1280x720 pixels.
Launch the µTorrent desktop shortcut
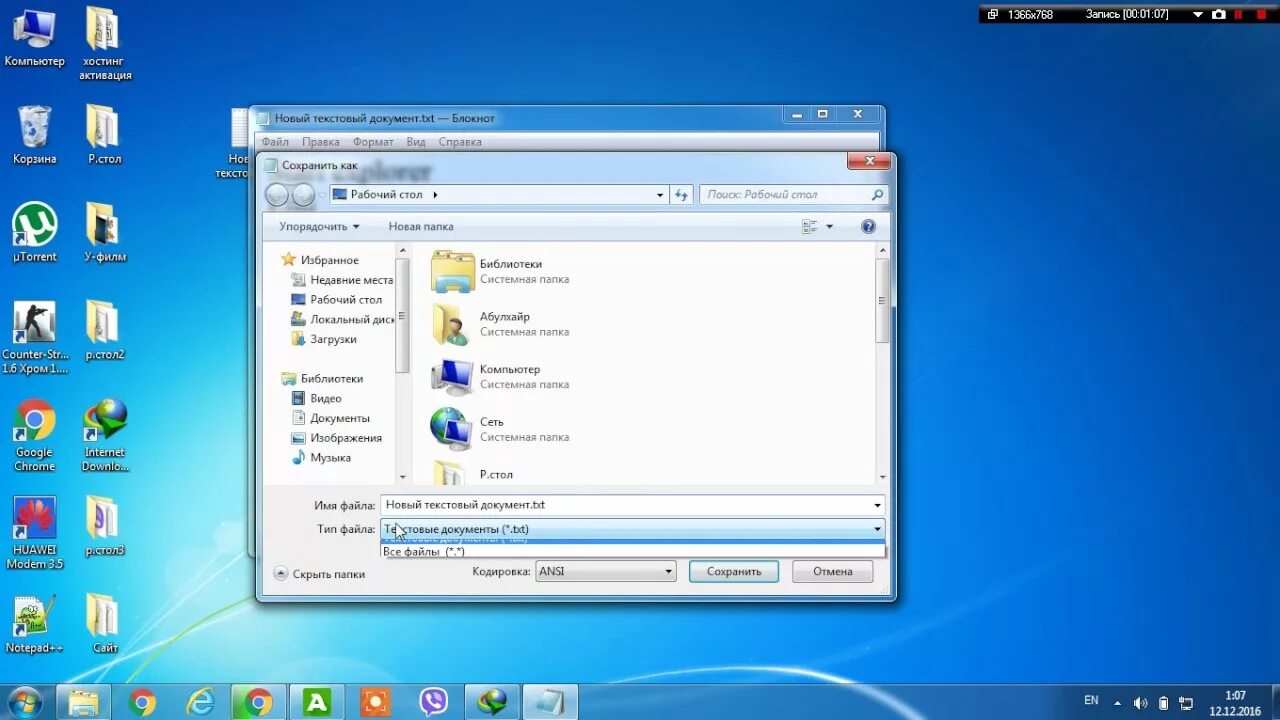pos(34,233)
